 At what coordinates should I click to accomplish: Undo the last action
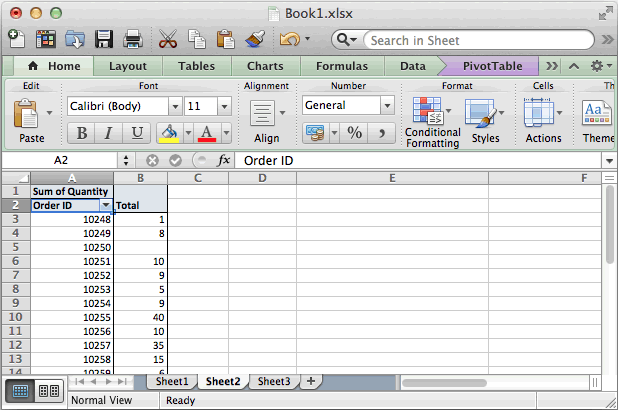click(290, 39)
